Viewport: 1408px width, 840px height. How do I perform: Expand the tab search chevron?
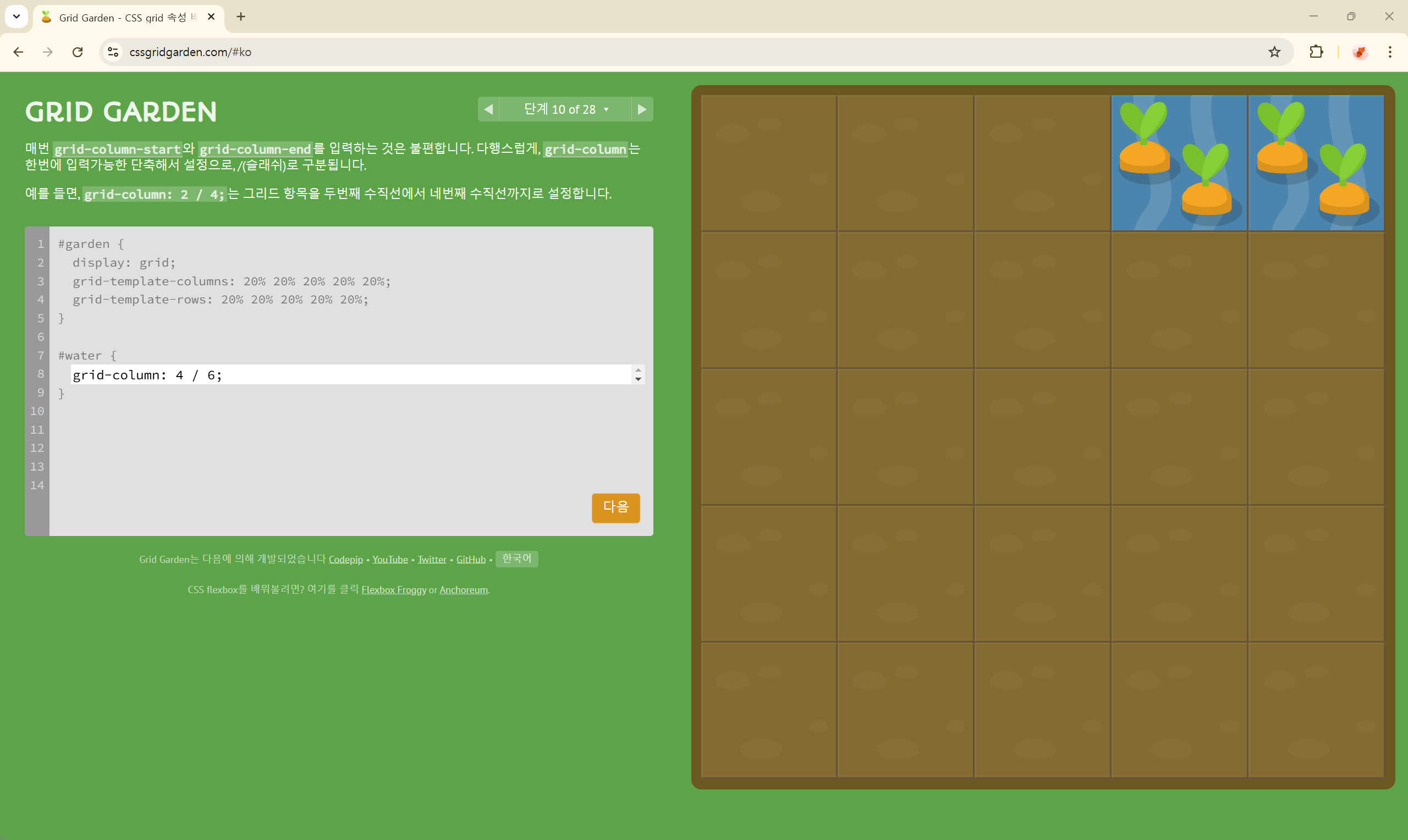16,17
